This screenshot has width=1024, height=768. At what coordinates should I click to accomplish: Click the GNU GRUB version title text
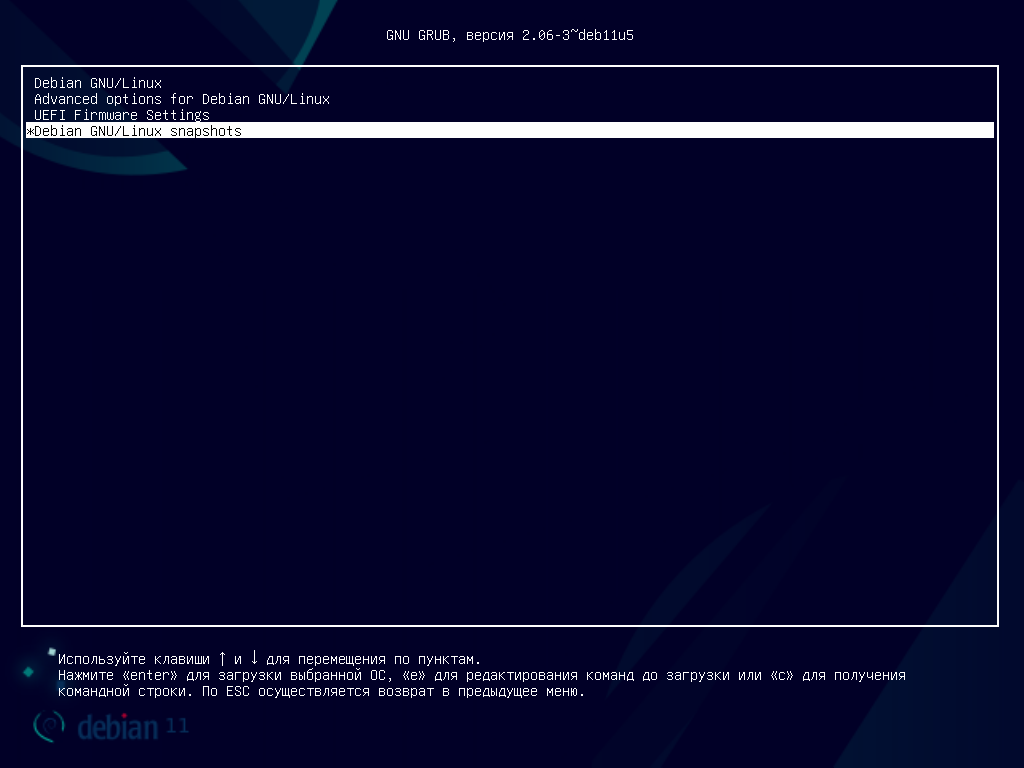tap(509, 35)
